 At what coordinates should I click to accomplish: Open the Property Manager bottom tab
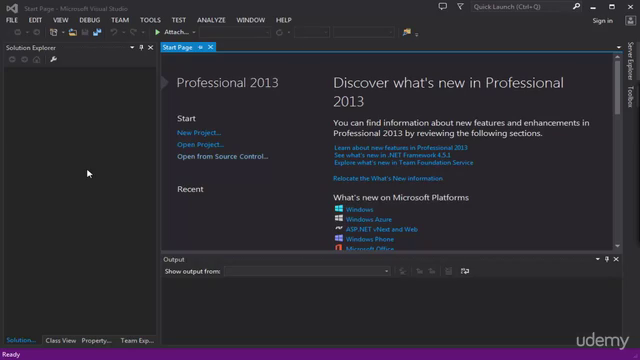pos(96,340)
